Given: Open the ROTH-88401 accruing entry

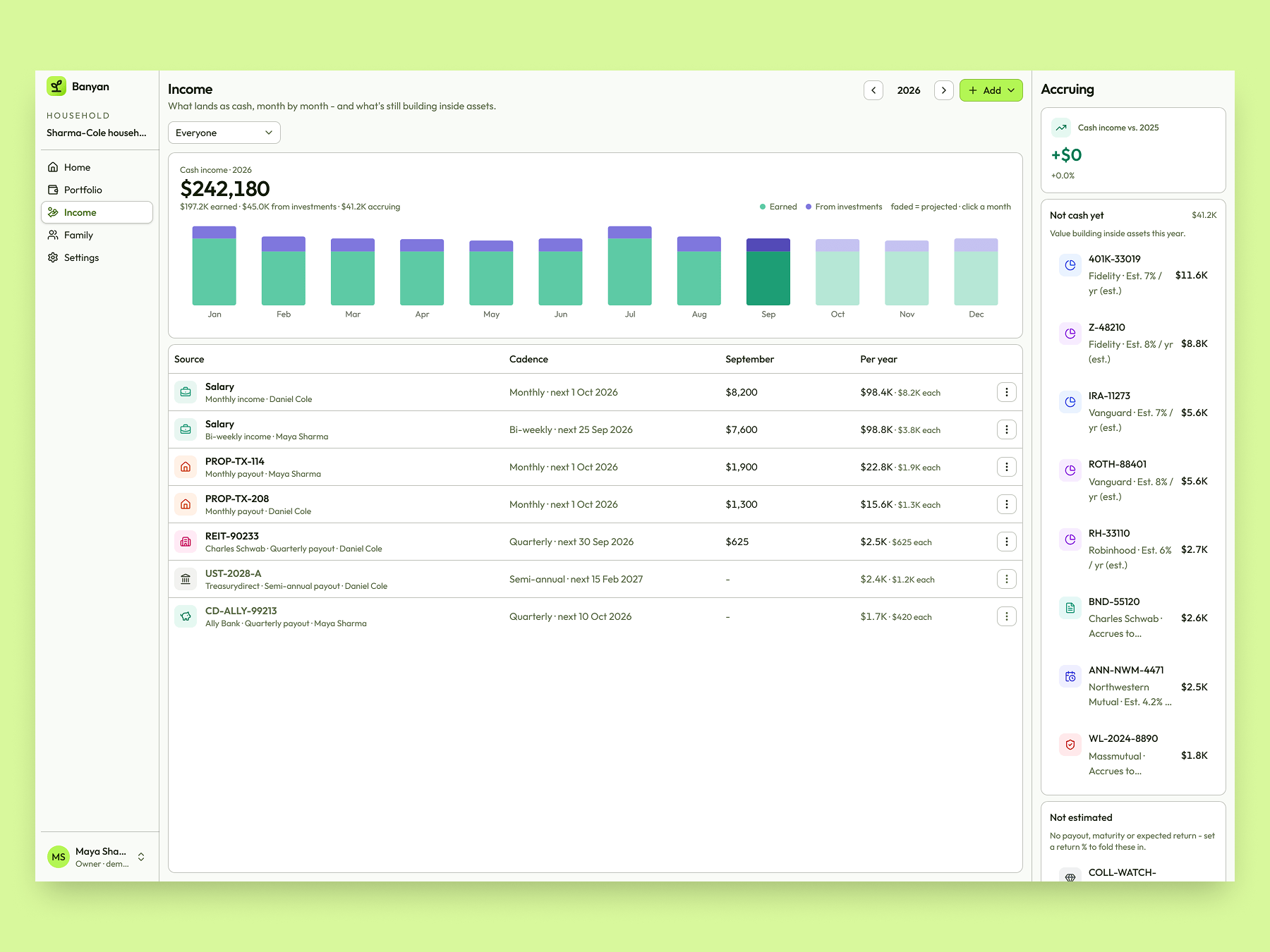Looking at the screenshot, I should 1133,480.
